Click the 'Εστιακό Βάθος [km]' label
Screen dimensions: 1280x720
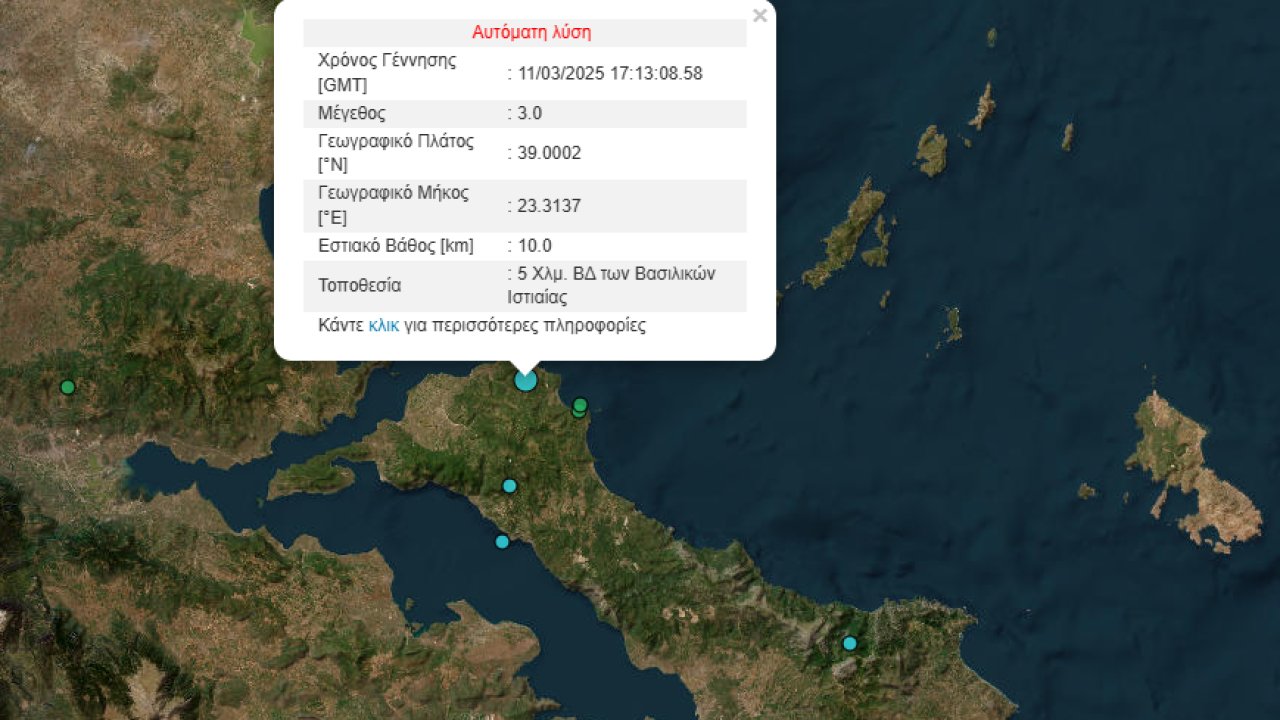click(x=395, y=246)
